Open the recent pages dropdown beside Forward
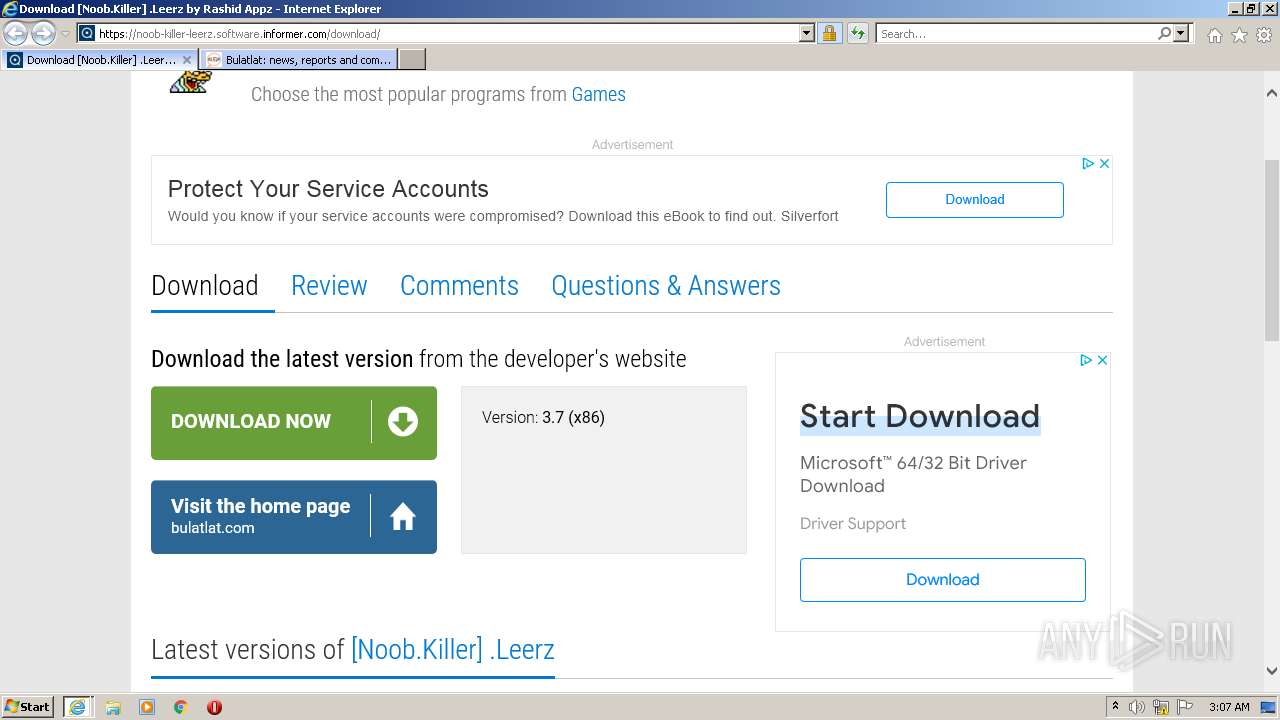 65,34
